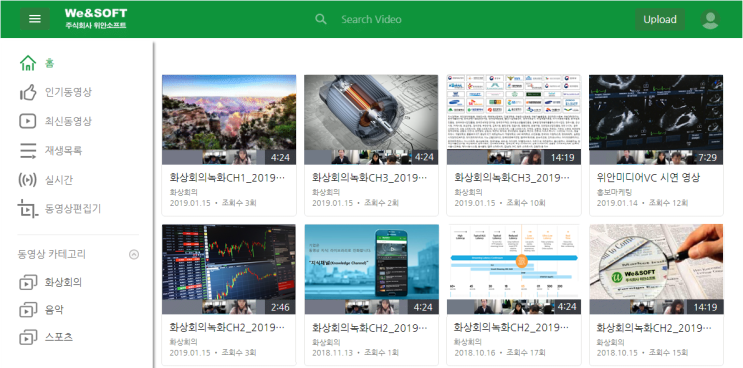Select 화상회의 category in sidebar
743x368 pixels.
(x=63, y=282)
